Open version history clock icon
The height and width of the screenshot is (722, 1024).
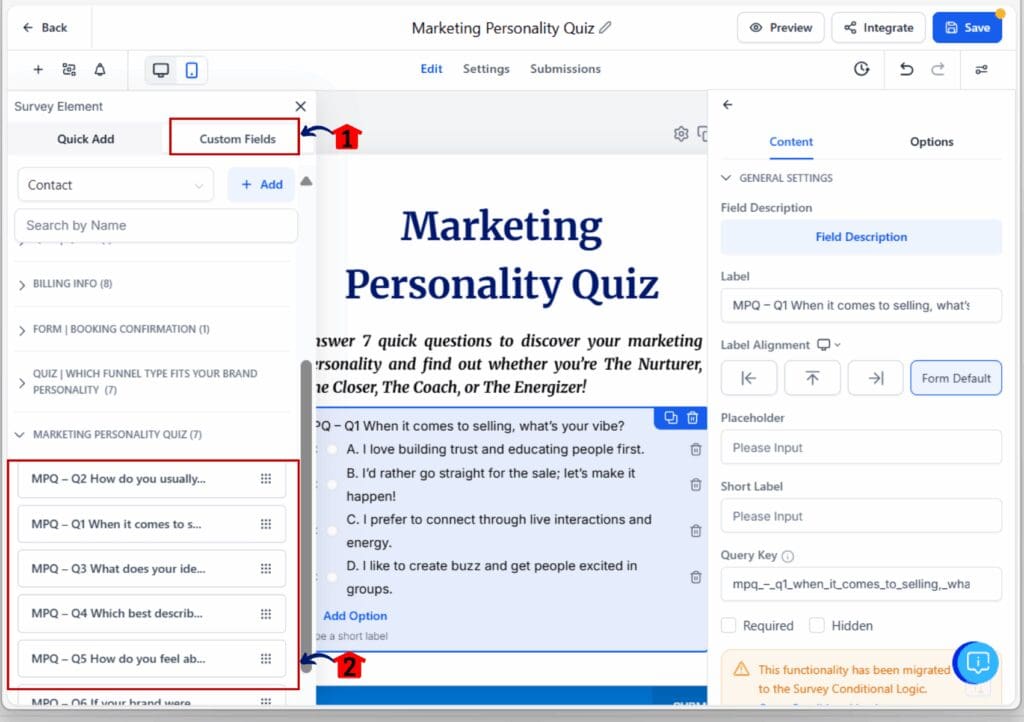[x=861, y=69]
